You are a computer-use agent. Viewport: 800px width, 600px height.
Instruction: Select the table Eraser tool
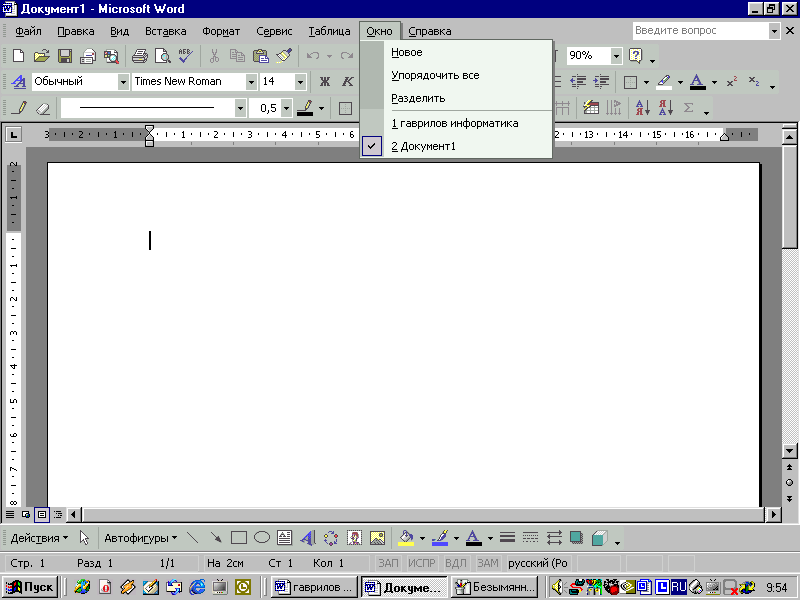pyautogui.click(x=43, y=108)
